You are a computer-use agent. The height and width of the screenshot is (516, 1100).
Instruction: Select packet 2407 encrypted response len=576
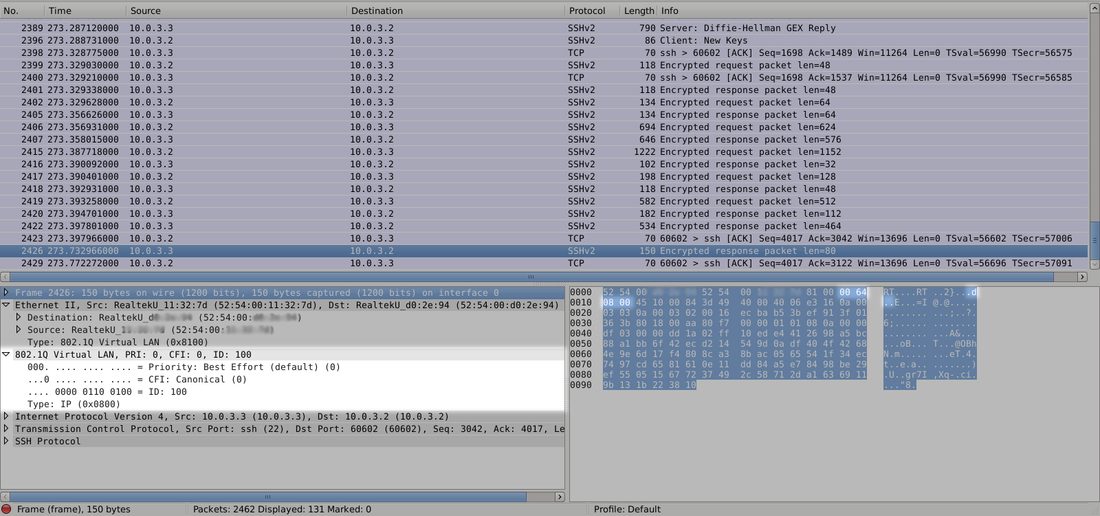point(544,140)
